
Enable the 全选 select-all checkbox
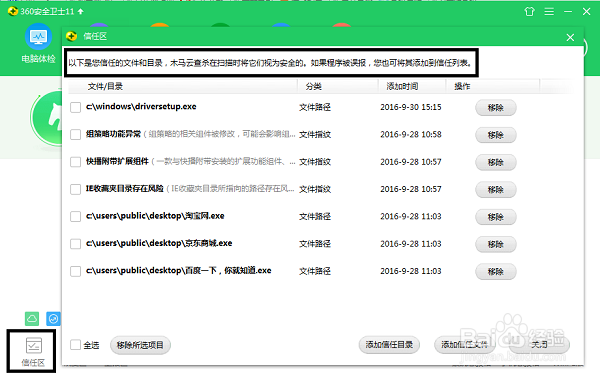[x=75, y=345]
